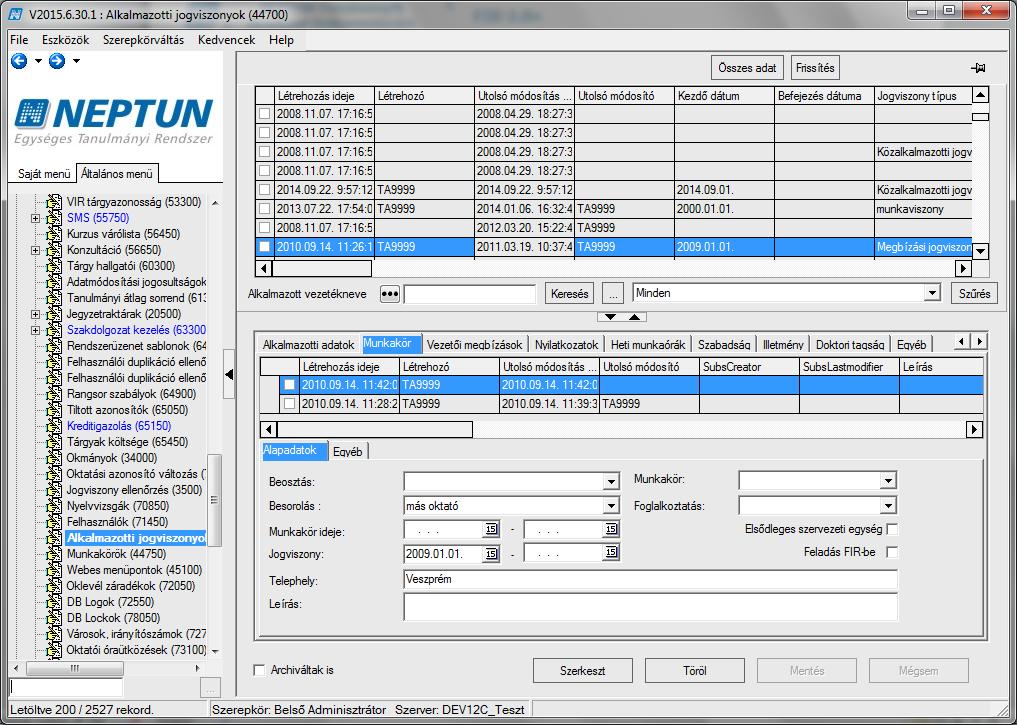Tick the checkbox of the row modified 2012.03.20.
The image size is (1017, 725).
click(x=265, y=228)
